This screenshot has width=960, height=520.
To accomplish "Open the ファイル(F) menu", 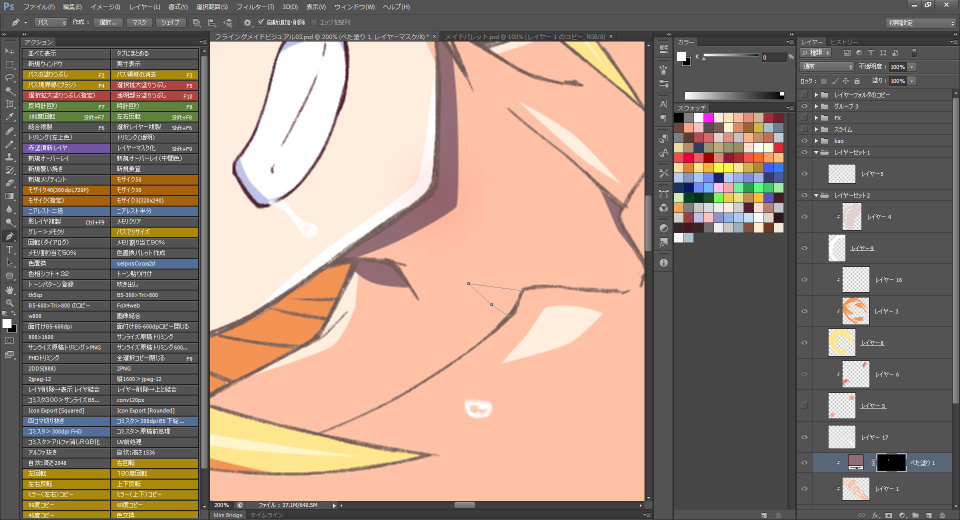I will click(39, 7).
